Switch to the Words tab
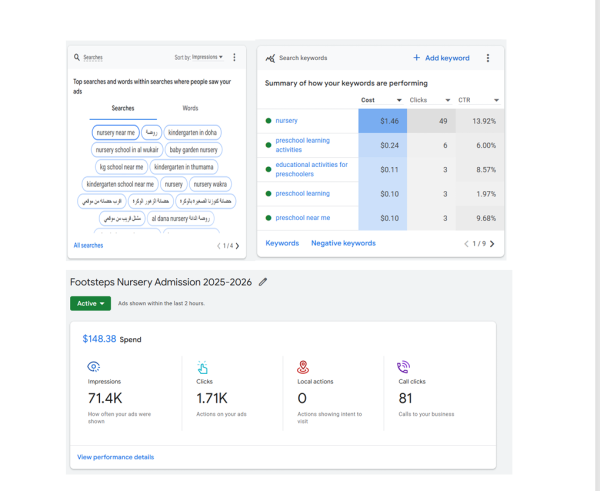This screenshot has width=600, height=491. [x=190, y=108]
